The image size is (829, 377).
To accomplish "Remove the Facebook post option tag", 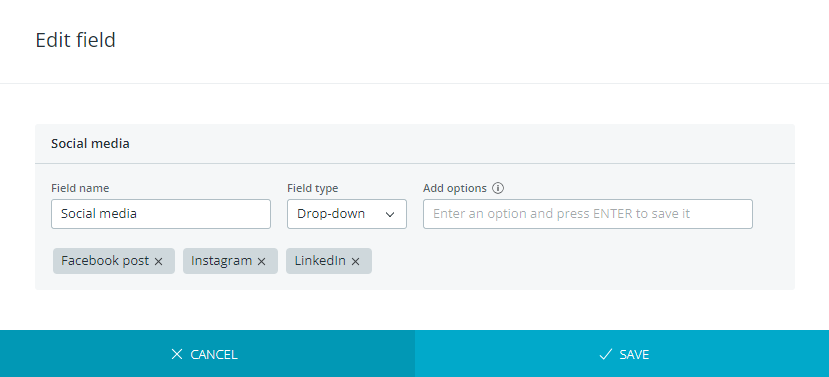I will point(159,261).
